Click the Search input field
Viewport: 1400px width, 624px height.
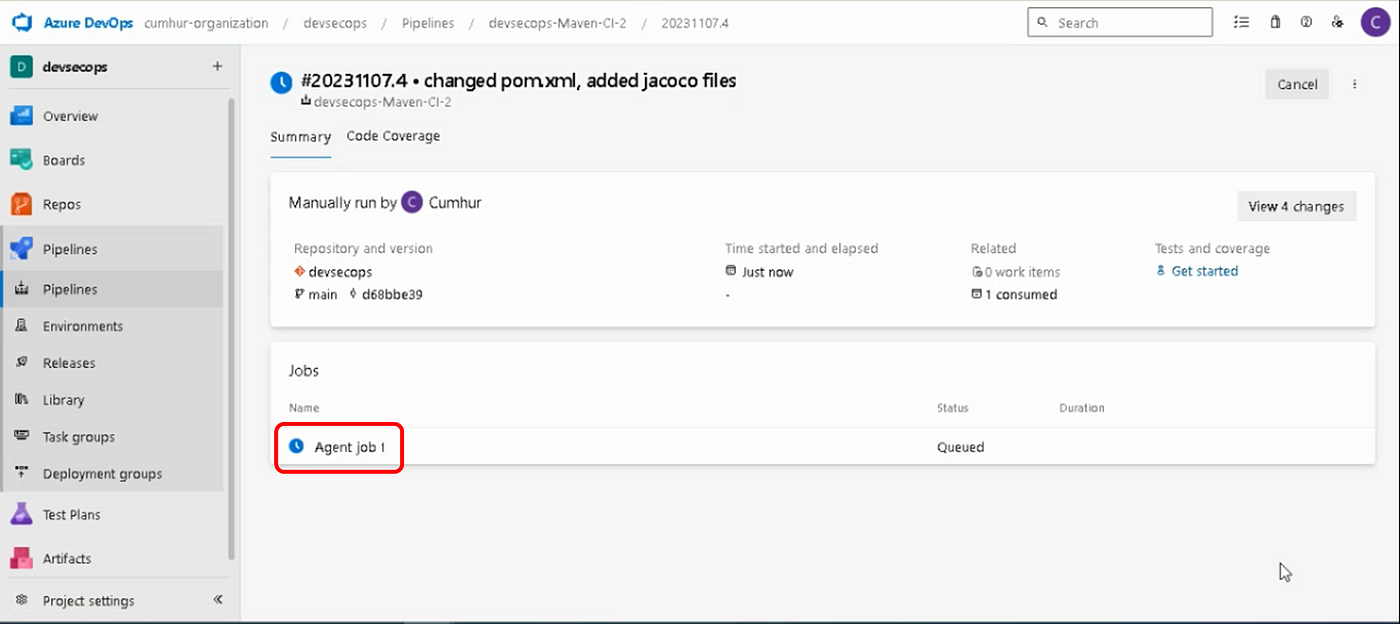(x=1120, y=22)
